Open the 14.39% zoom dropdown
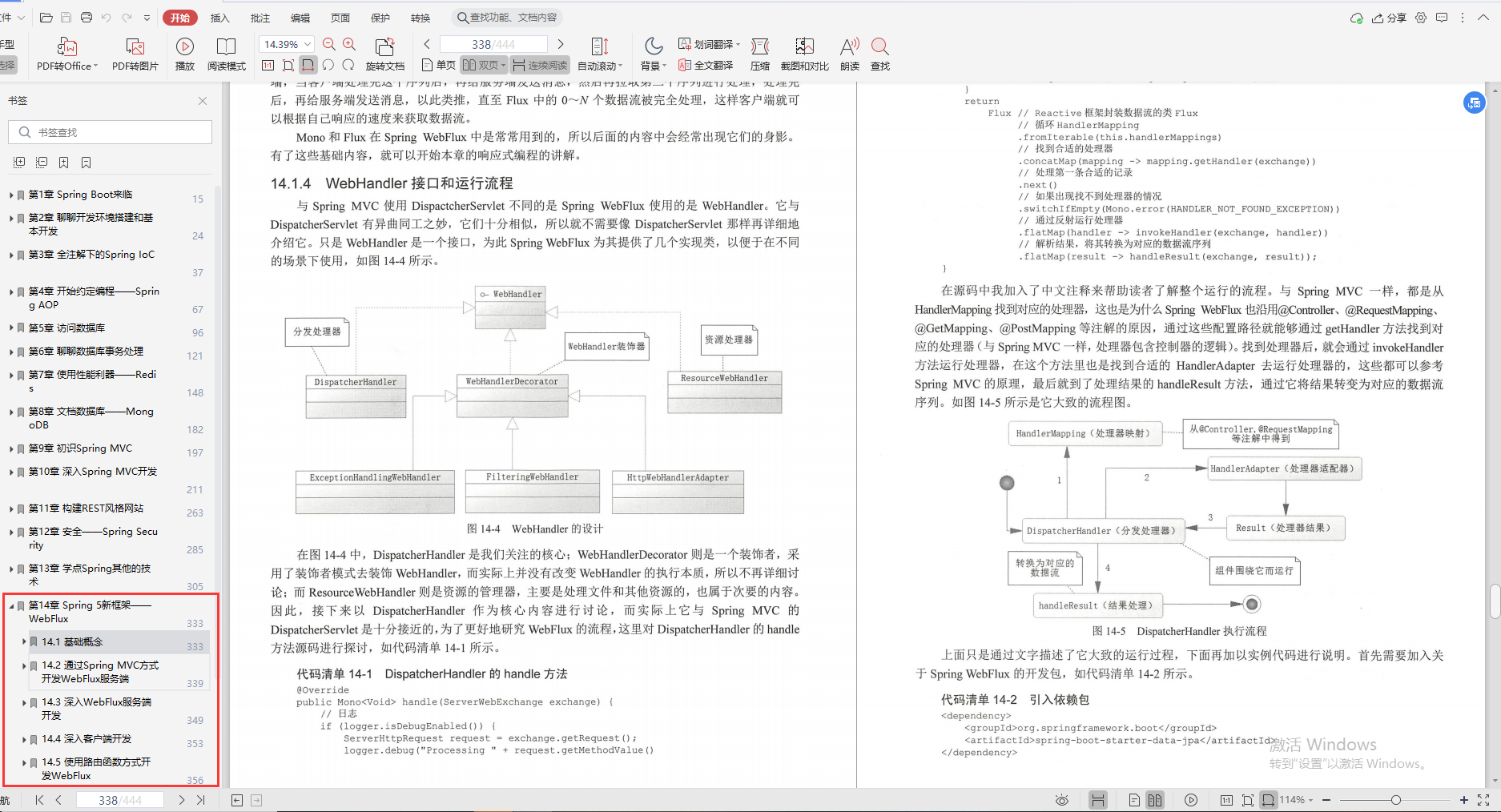Screen dimensions: 1501x812 [308, 44]
